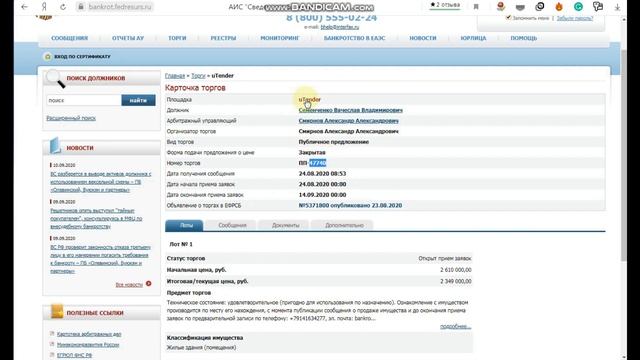The height and width of the screenshot is (360, 640).
Task: Click the 'Торги' breadcrumb link
Action: click(198, 76)
